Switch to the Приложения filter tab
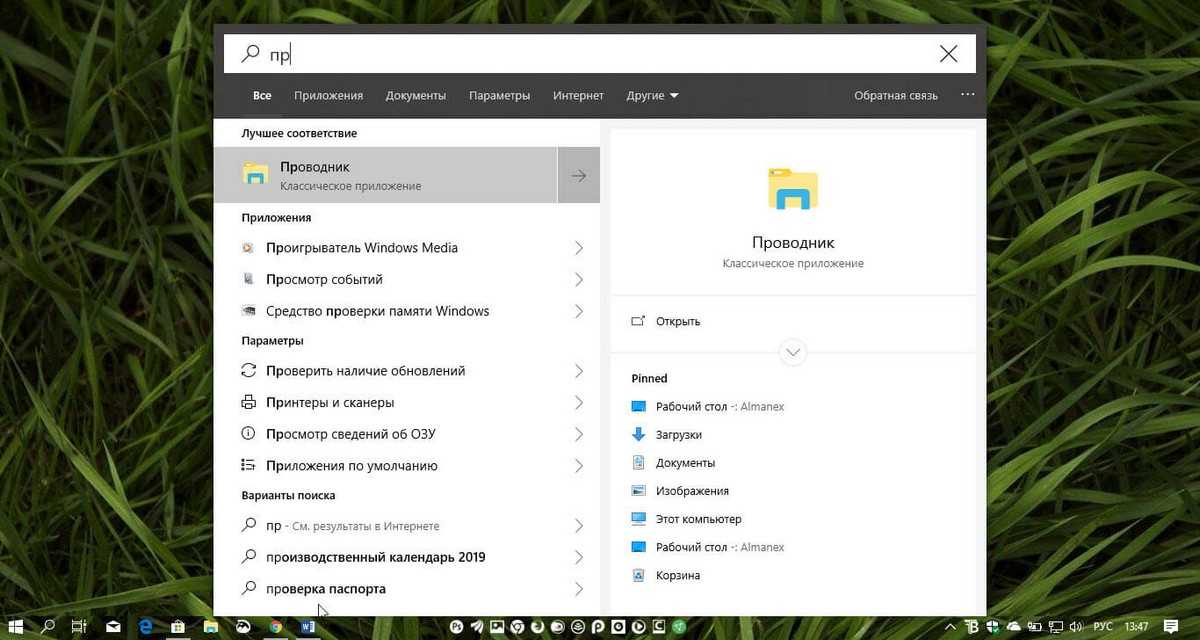Image resolution: width=1200 pixels, height=640 pixels. click(x=328, y=96)
